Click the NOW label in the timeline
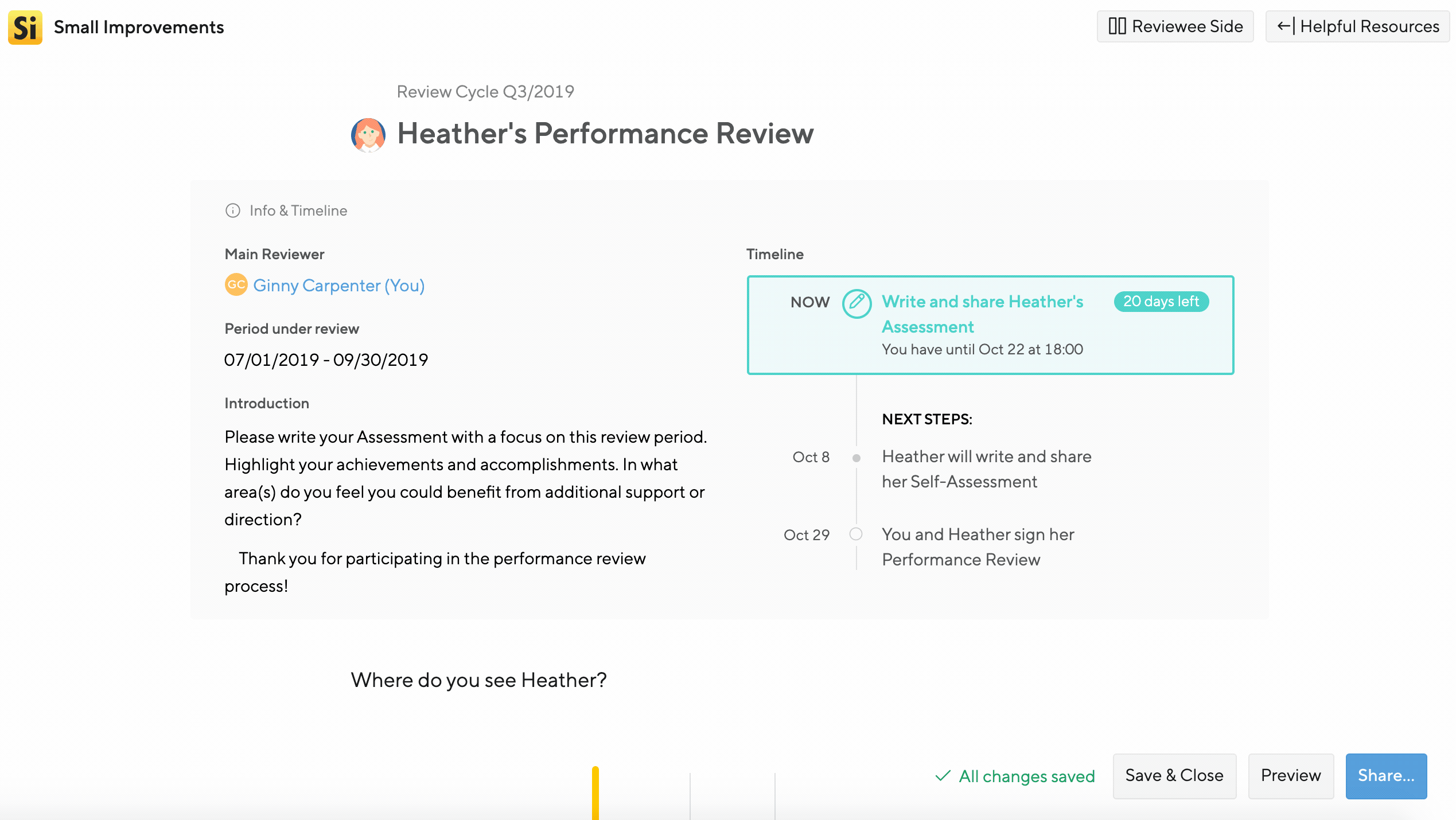The height and width of the screenshot is (820, 1456). [x=810, y=302]
